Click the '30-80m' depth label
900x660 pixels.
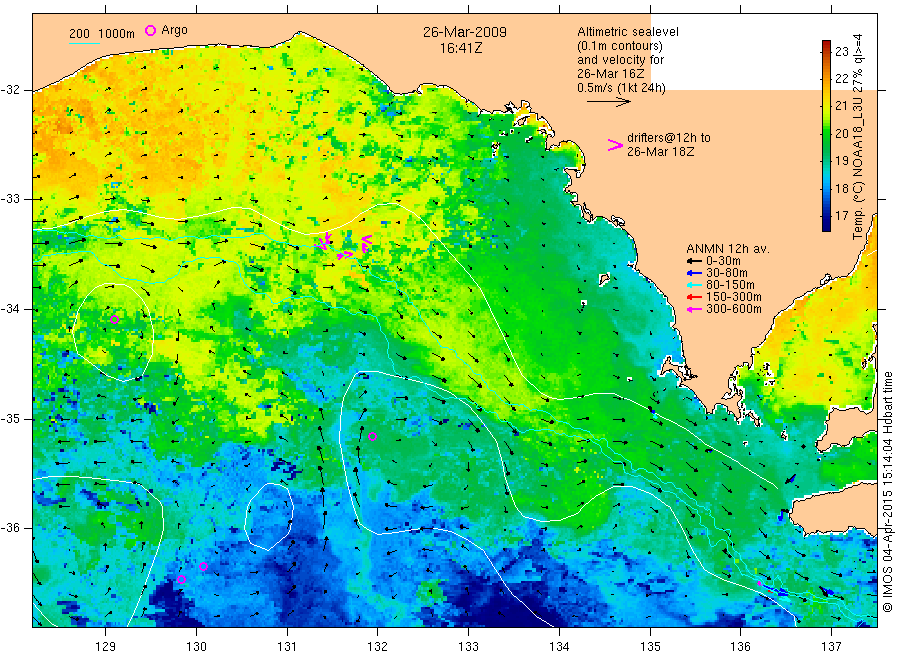[x=727, y=273]
